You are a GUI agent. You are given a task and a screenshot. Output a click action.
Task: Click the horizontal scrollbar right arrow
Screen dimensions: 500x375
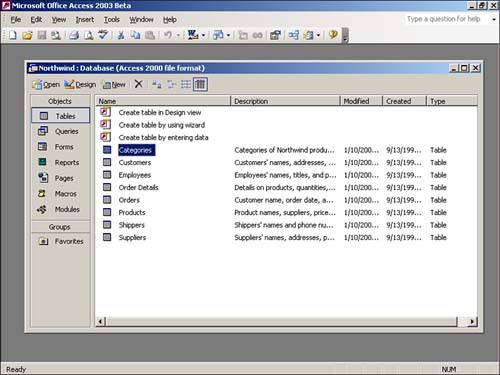[x=472, y=322]
